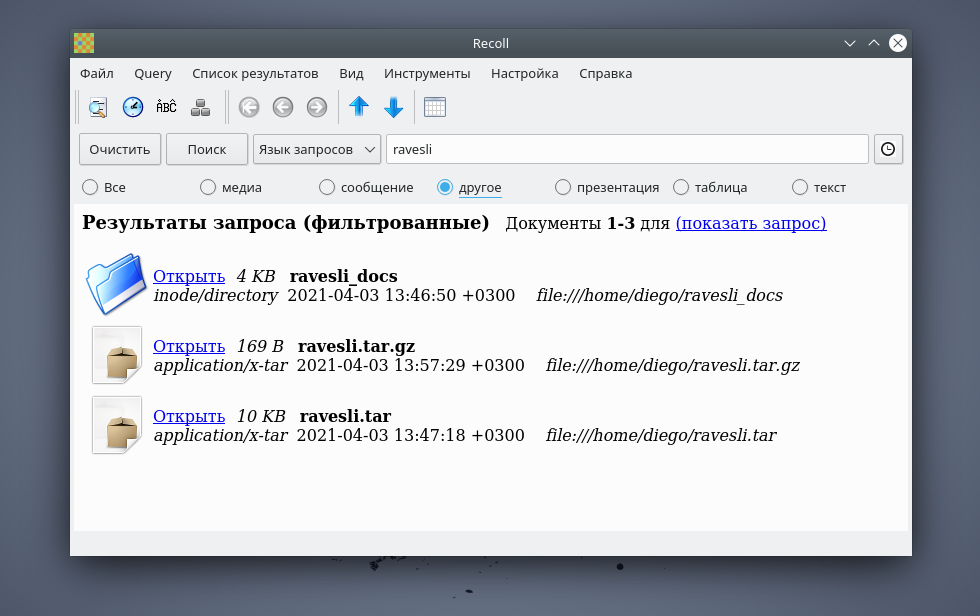Select the 'другое' filter radio button

pos(445,187)
